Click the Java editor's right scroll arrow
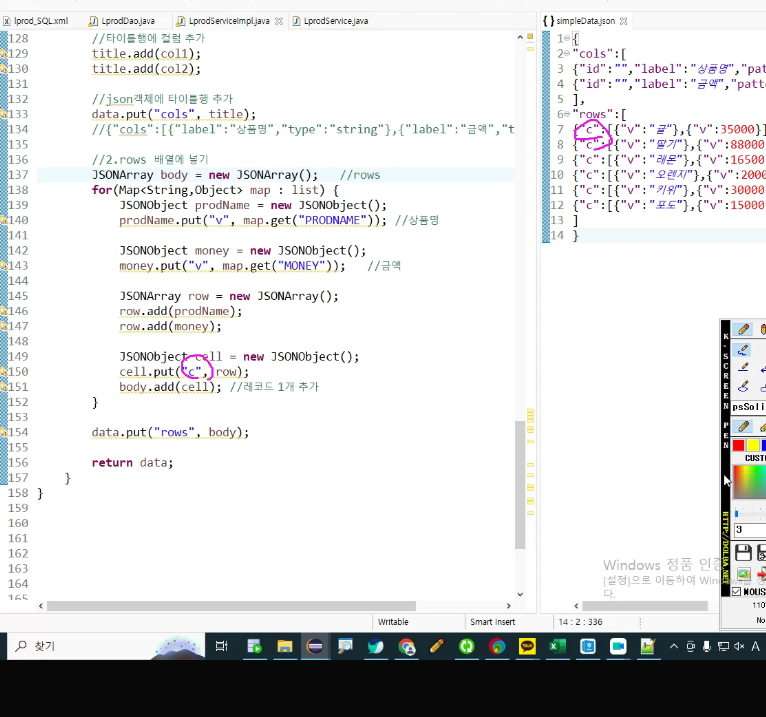The image size is (766, 717). pos(509,606)
